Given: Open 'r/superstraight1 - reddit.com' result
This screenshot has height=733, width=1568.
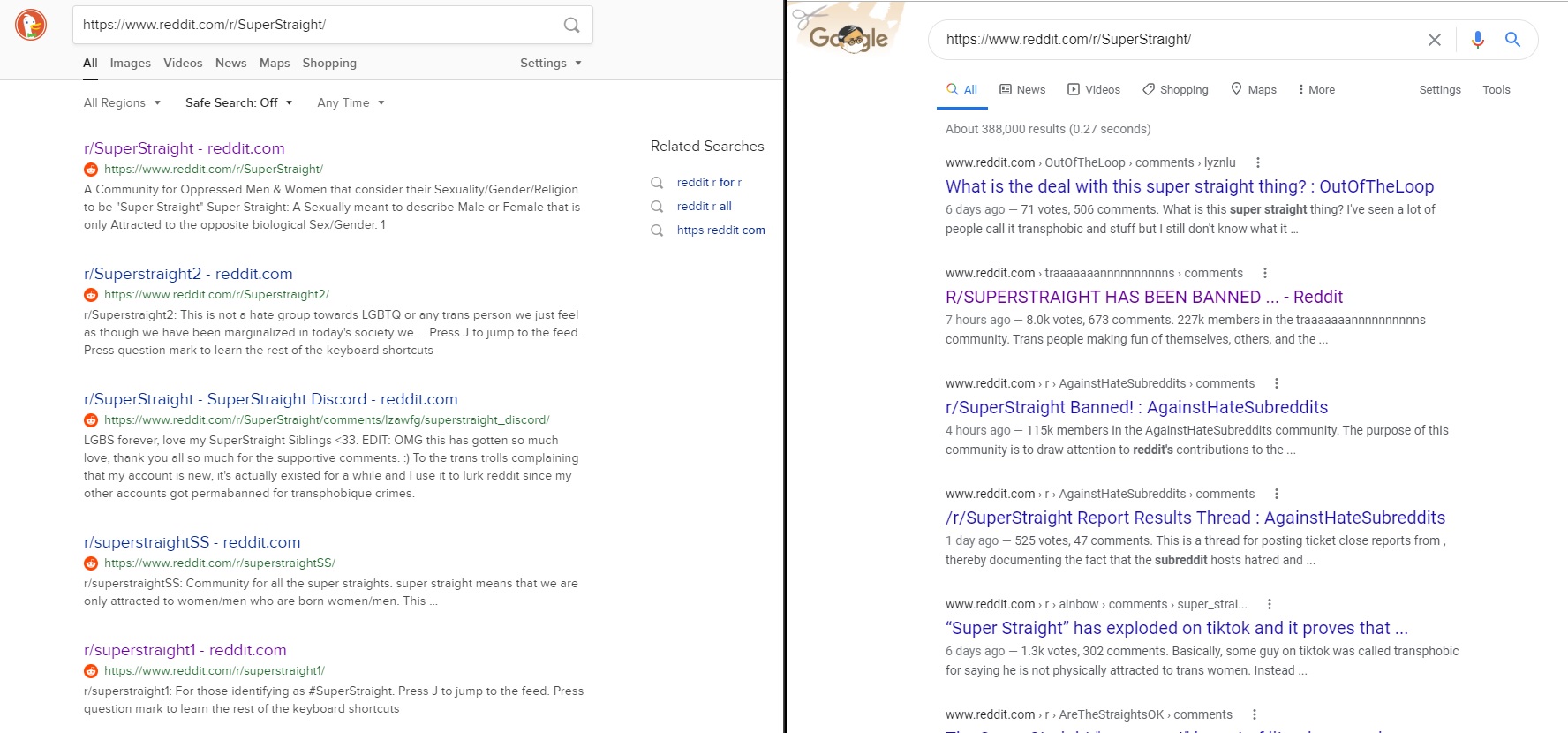Looking at the screenshot, I should click(185, 650).
